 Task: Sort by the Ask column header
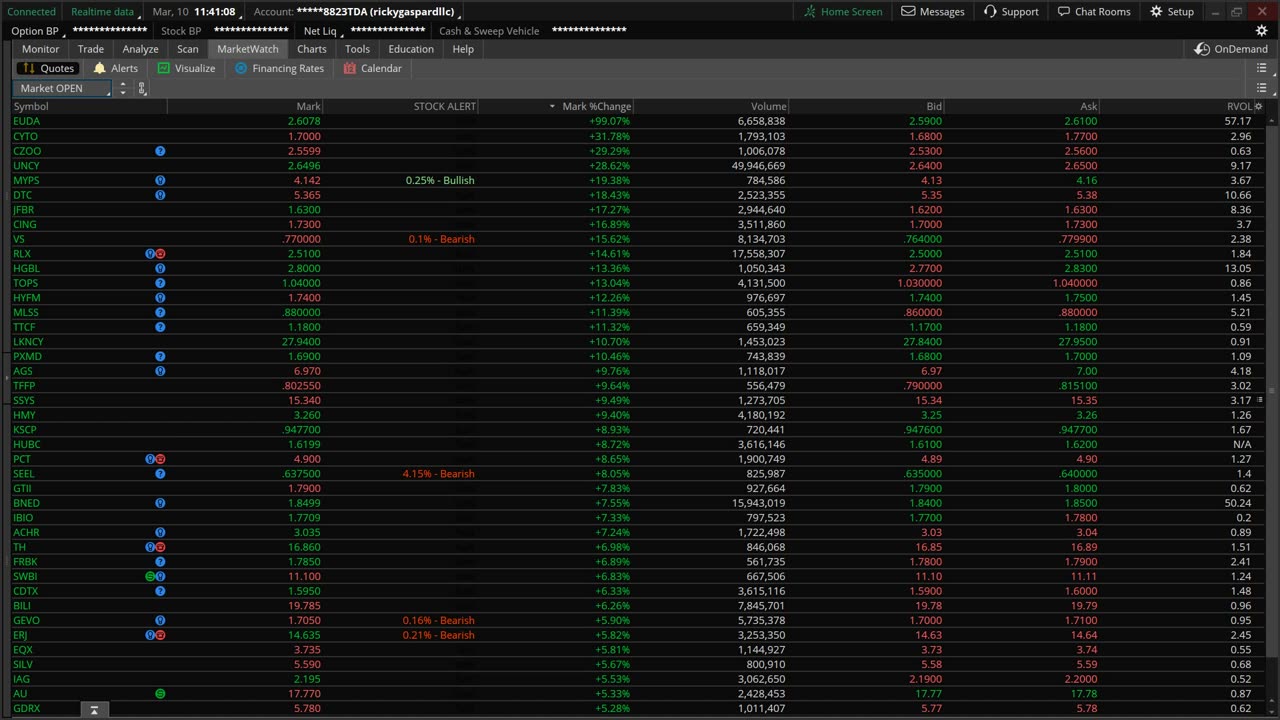coord(1023,106)
